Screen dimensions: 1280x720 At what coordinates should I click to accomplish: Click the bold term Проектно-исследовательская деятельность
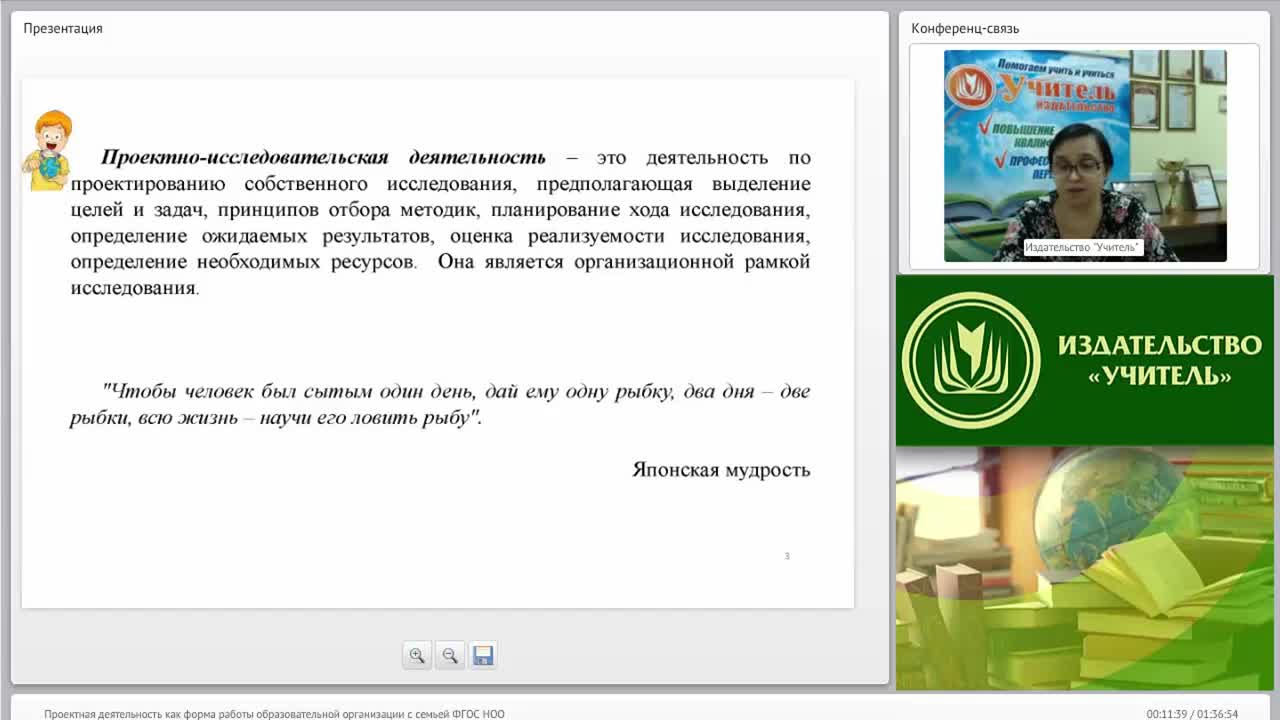point(323,157)
